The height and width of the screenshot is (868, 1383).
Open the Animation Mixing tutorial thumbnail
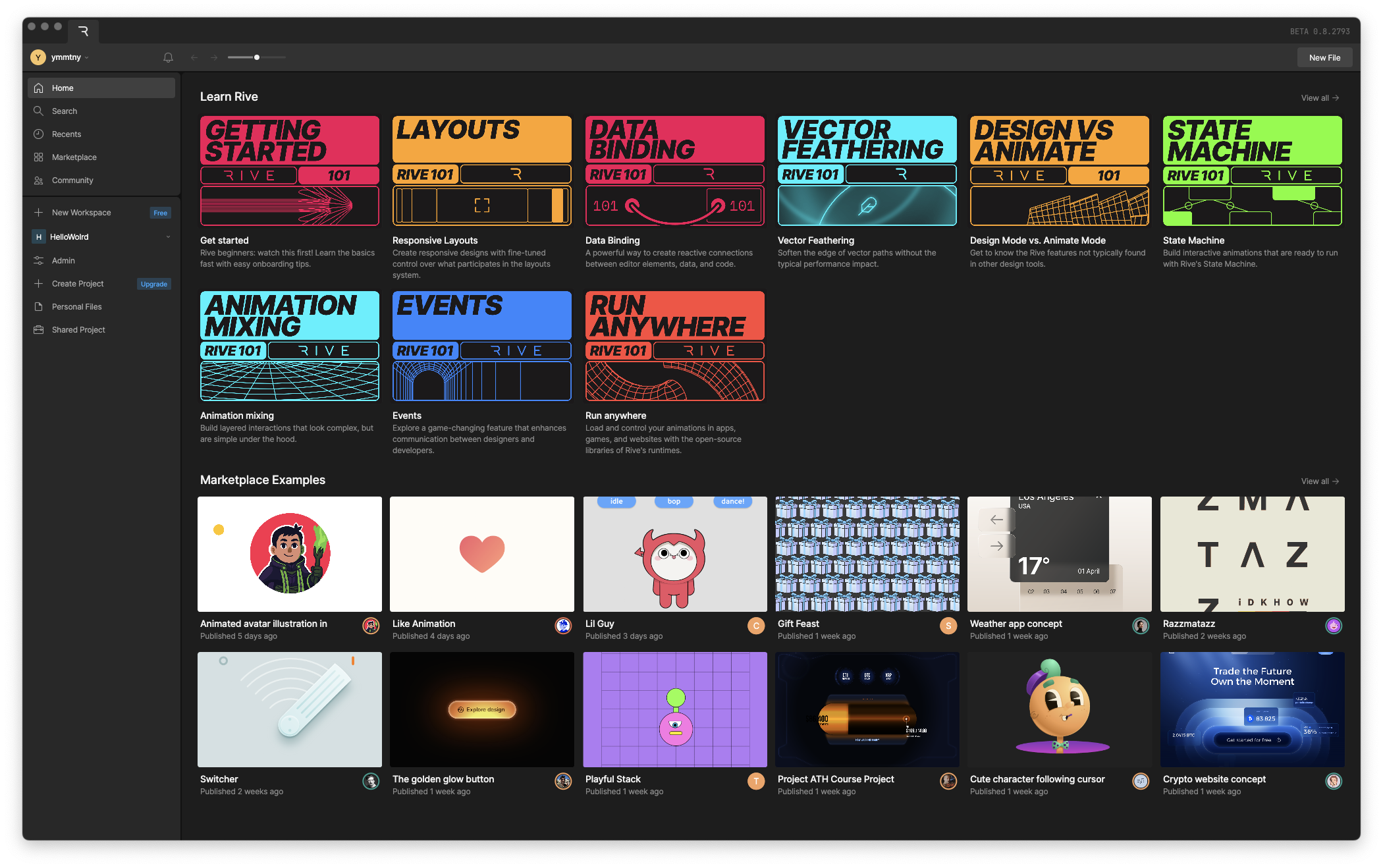tap(290, 346)
